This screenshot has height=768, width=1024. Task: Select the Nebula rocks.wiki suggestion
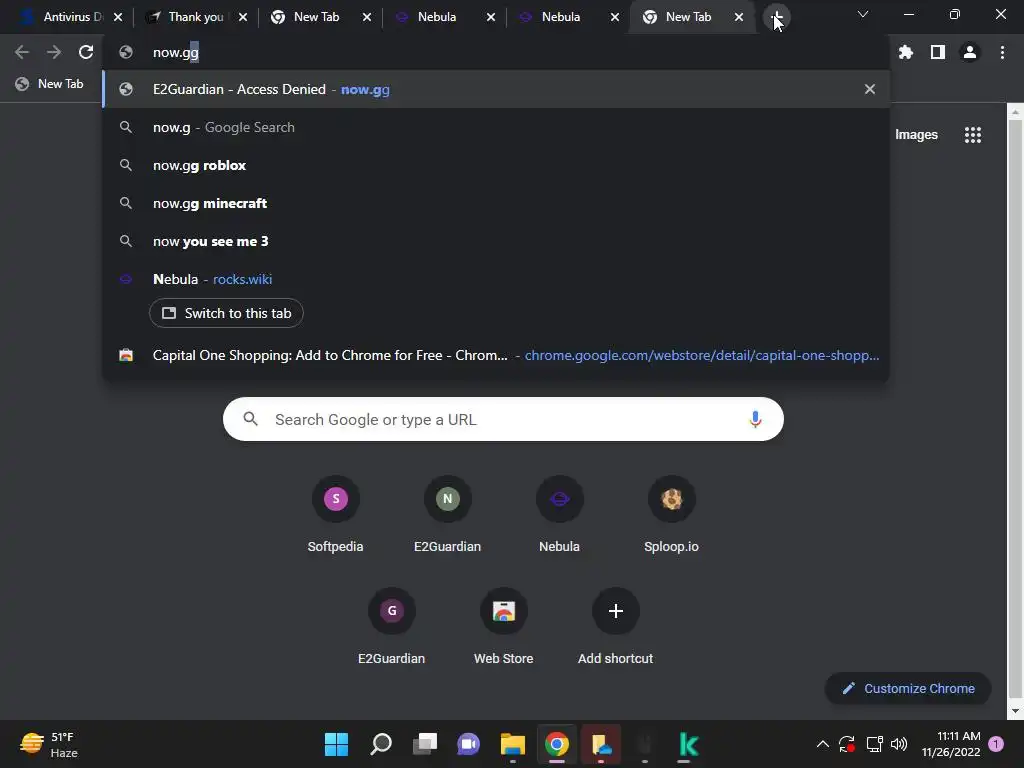[496, 279]
